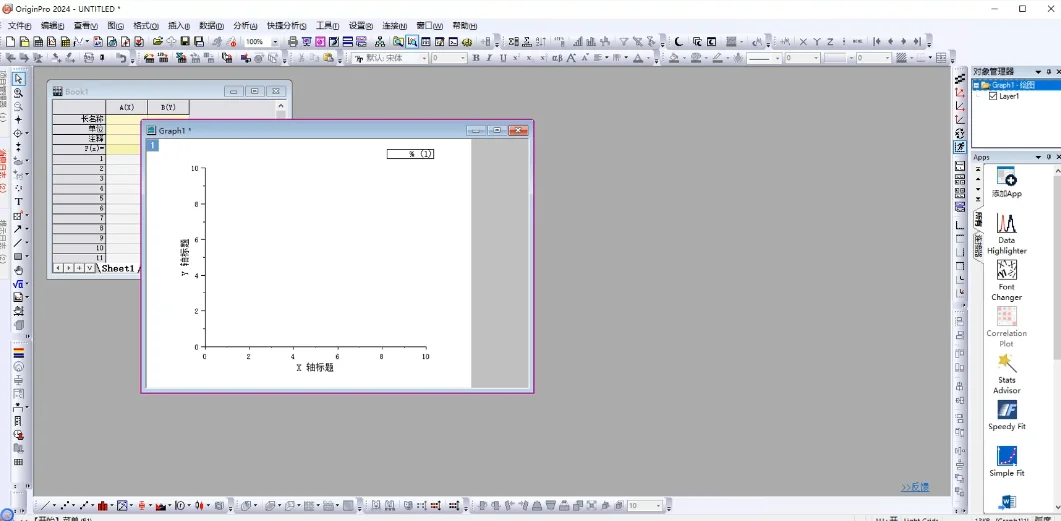Open the zoom 100% dropdown

275,42
